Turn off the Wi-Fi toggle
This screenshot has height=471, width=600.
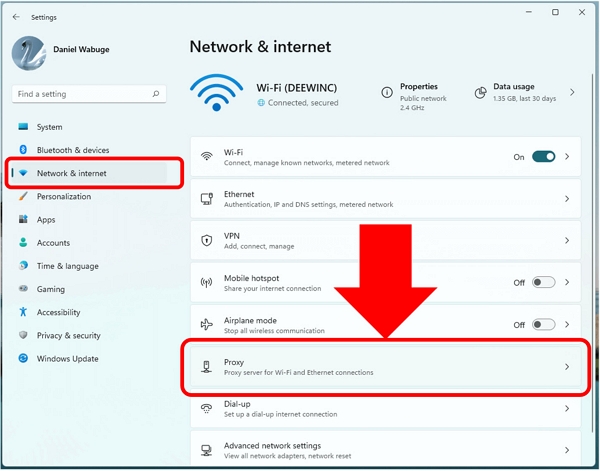pyautogui.click(x=543, y=156)
